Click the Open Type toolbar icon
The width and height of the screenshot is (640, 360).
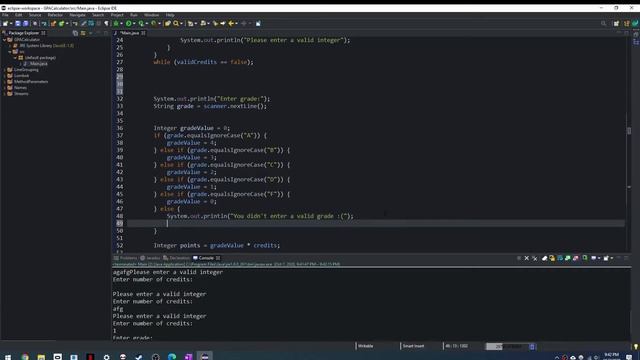point(167,24)
